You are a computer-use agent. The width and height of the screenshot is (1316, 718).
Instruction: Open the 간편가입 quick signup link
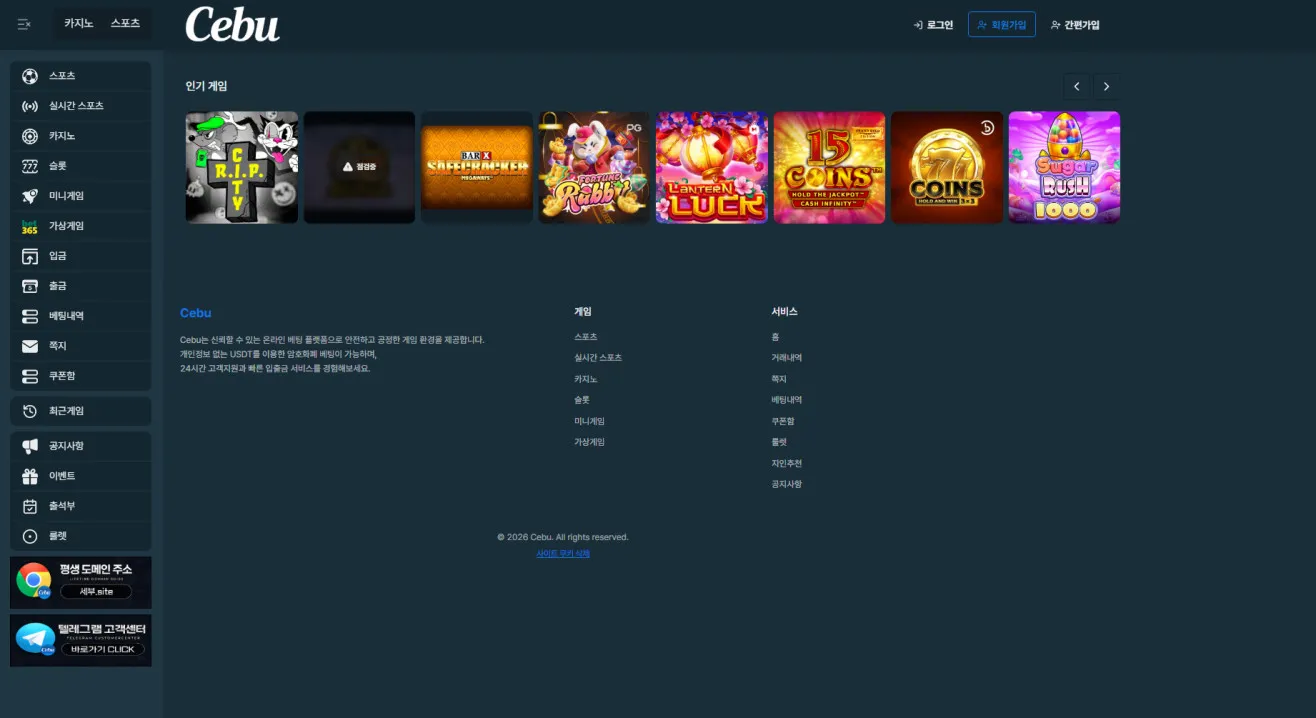pos(1075,25)
